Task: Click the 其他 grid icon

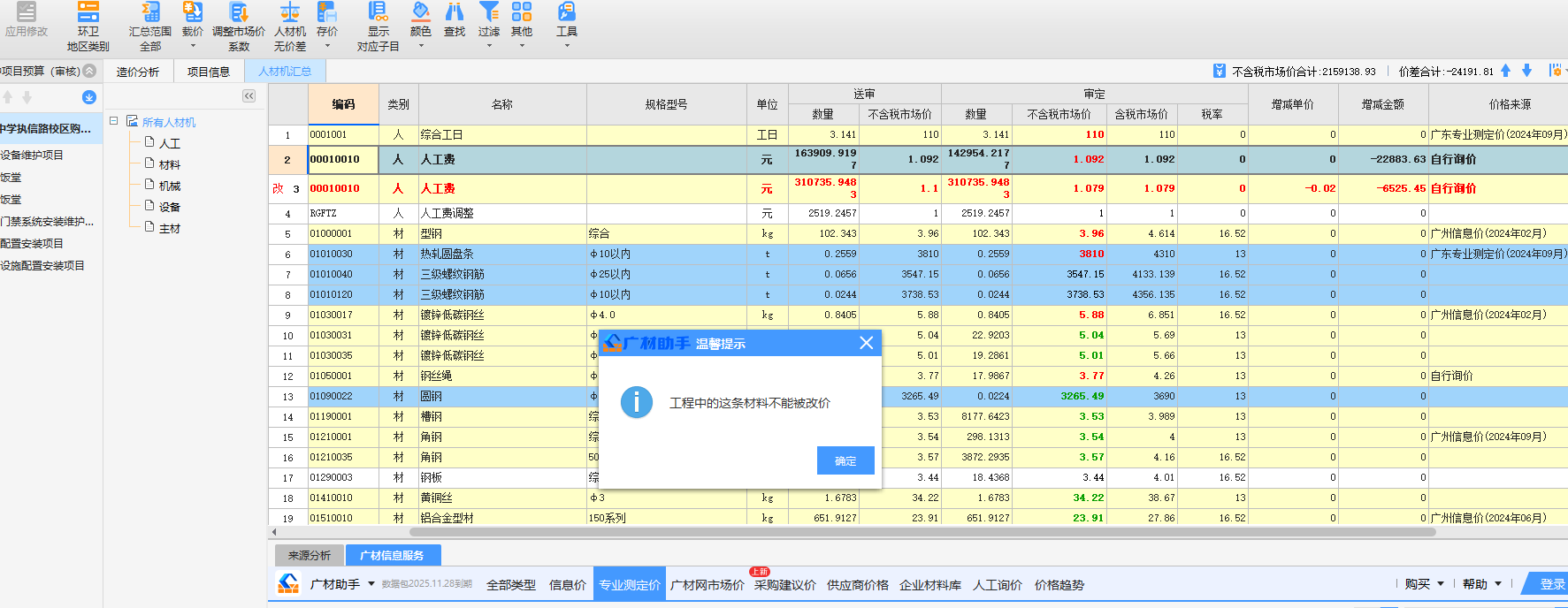Action: [522, 11]
